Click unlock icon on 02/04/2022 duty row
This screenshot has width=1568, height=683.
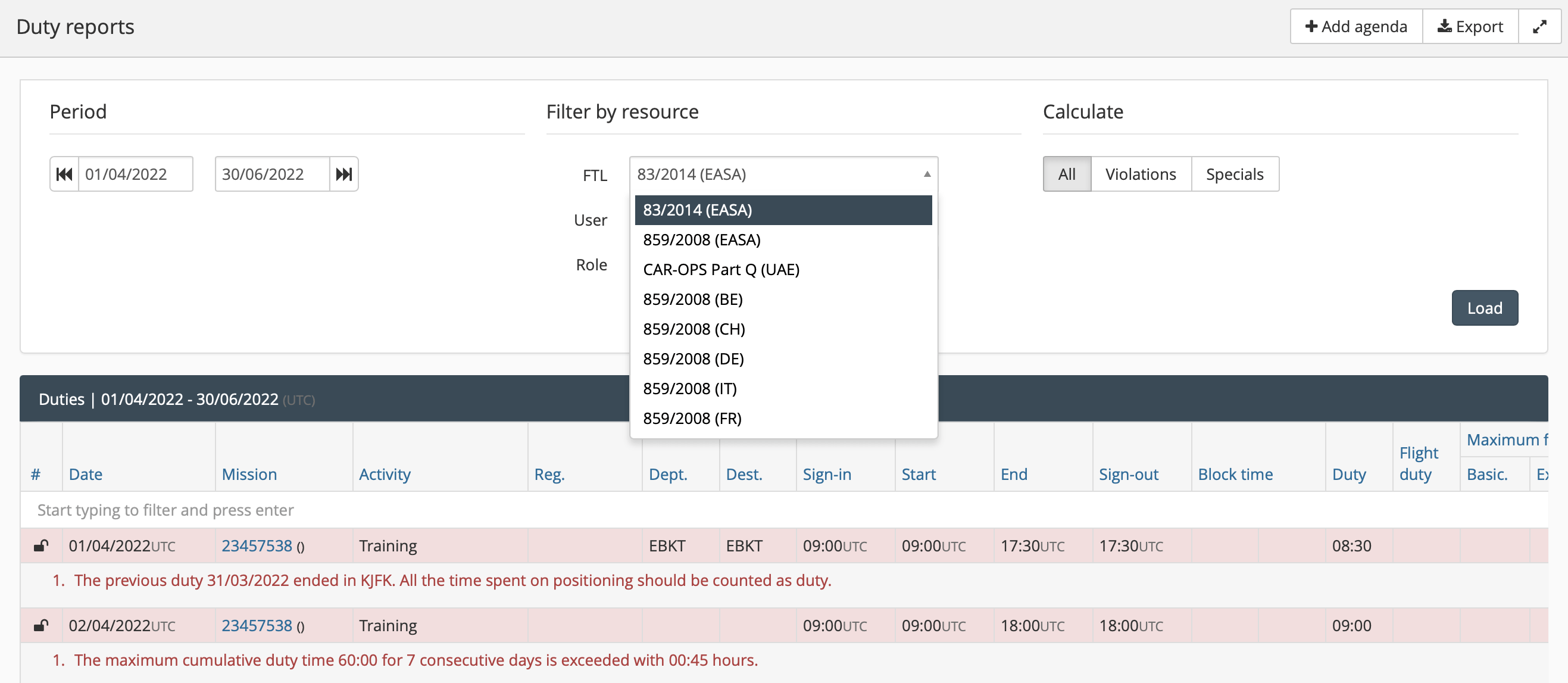tap(42, 625)
